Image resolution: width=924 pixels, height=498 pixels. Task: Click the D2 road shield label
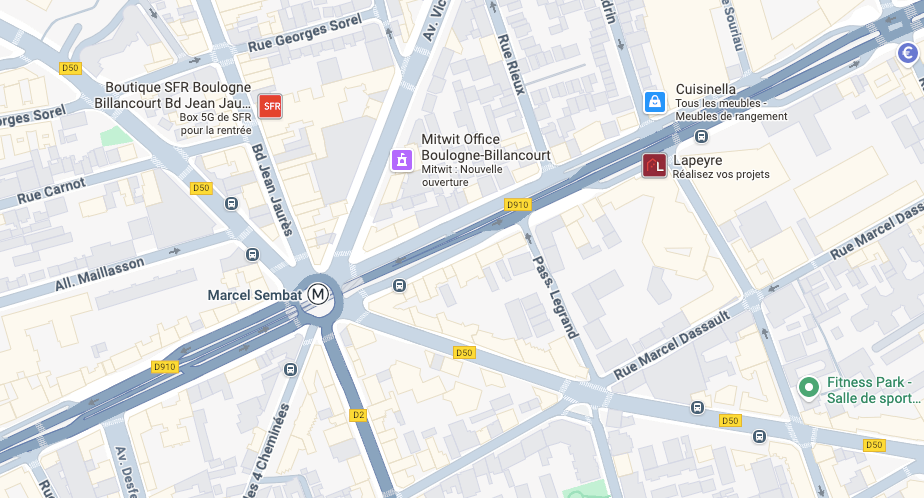(x=358, y=415)
